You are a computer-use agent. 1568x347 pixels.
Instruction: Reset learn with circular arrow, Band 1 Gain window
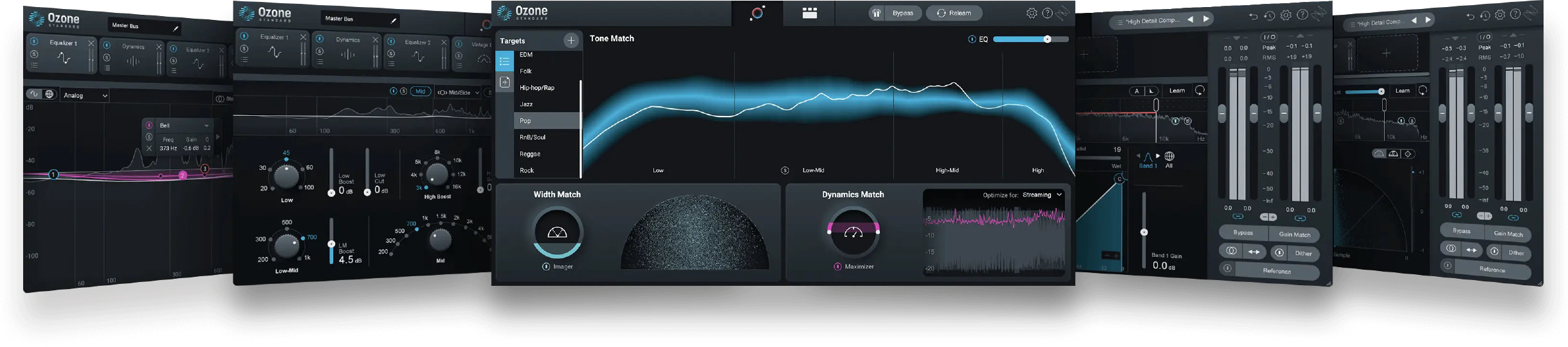tap(1199, 90)
